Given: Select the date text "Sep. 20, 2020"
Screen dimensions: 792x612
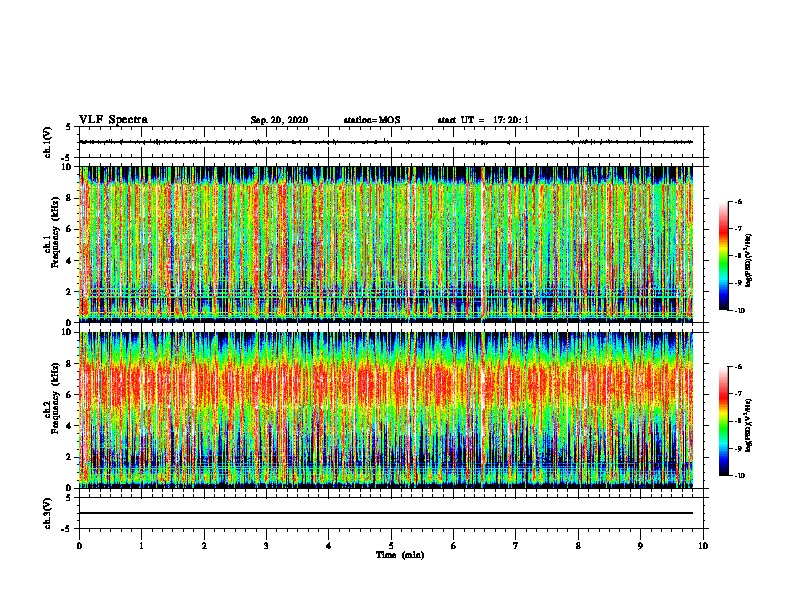Looking at the screenshot, I should point(279,120).
